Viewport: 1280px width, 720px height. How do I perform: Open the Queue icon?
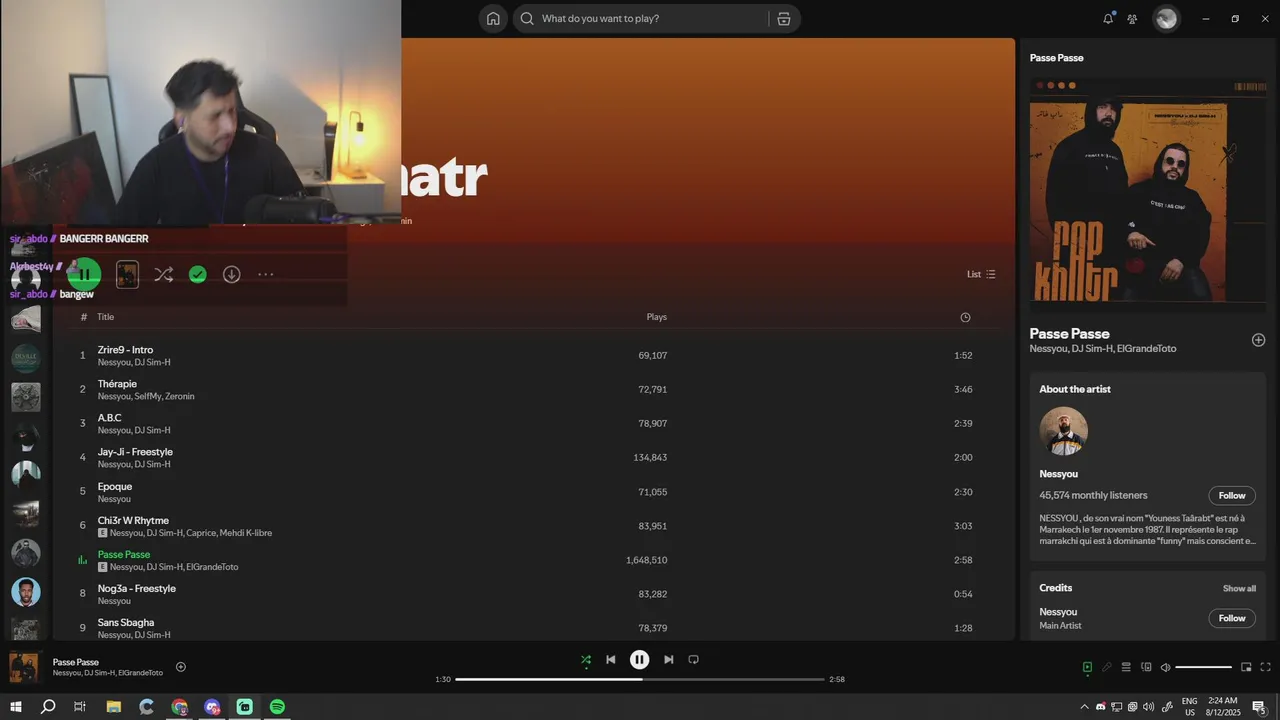click(x=1126, y=667)
